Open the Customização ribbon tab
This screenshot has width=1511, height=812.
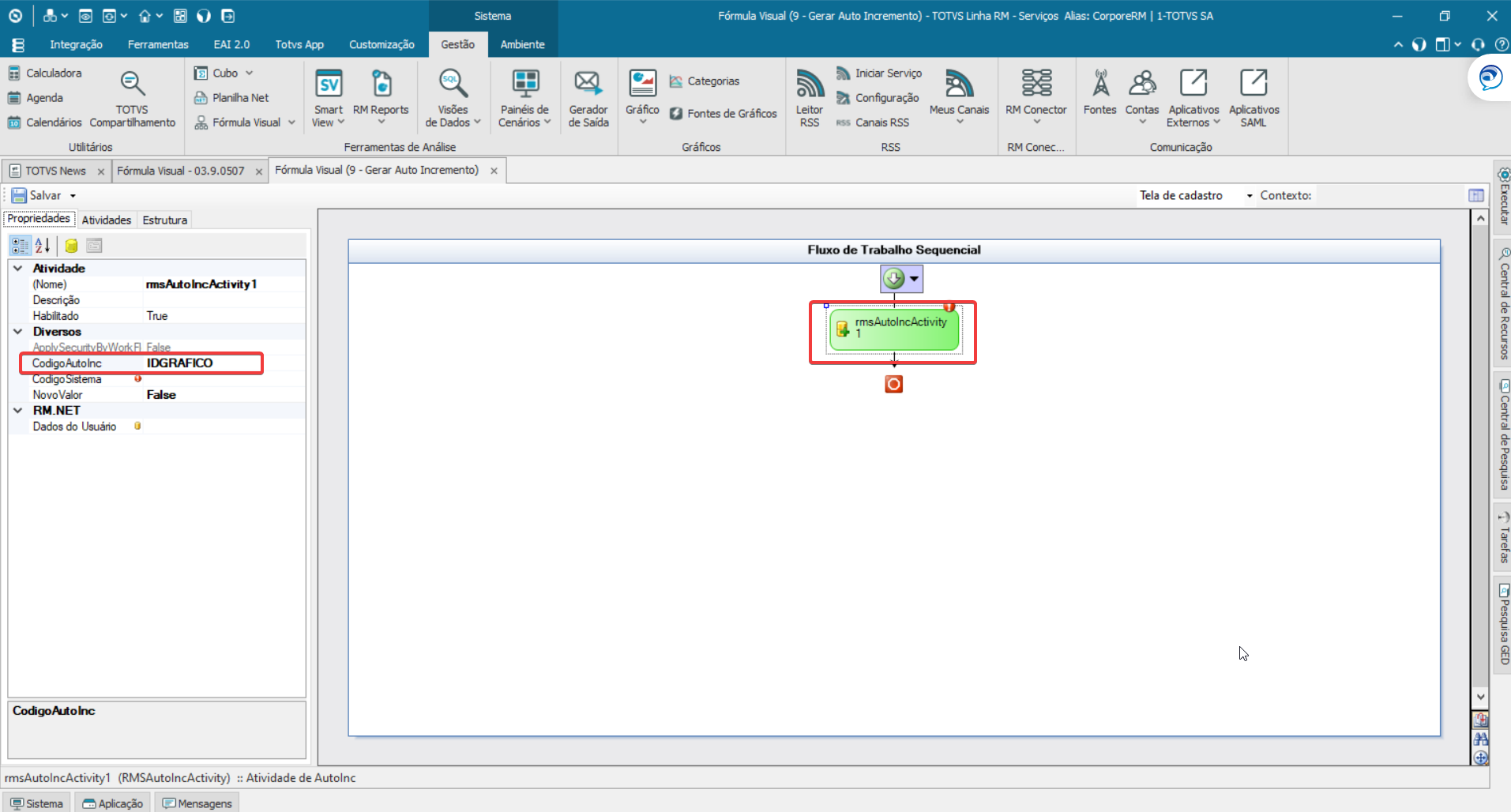382,45
